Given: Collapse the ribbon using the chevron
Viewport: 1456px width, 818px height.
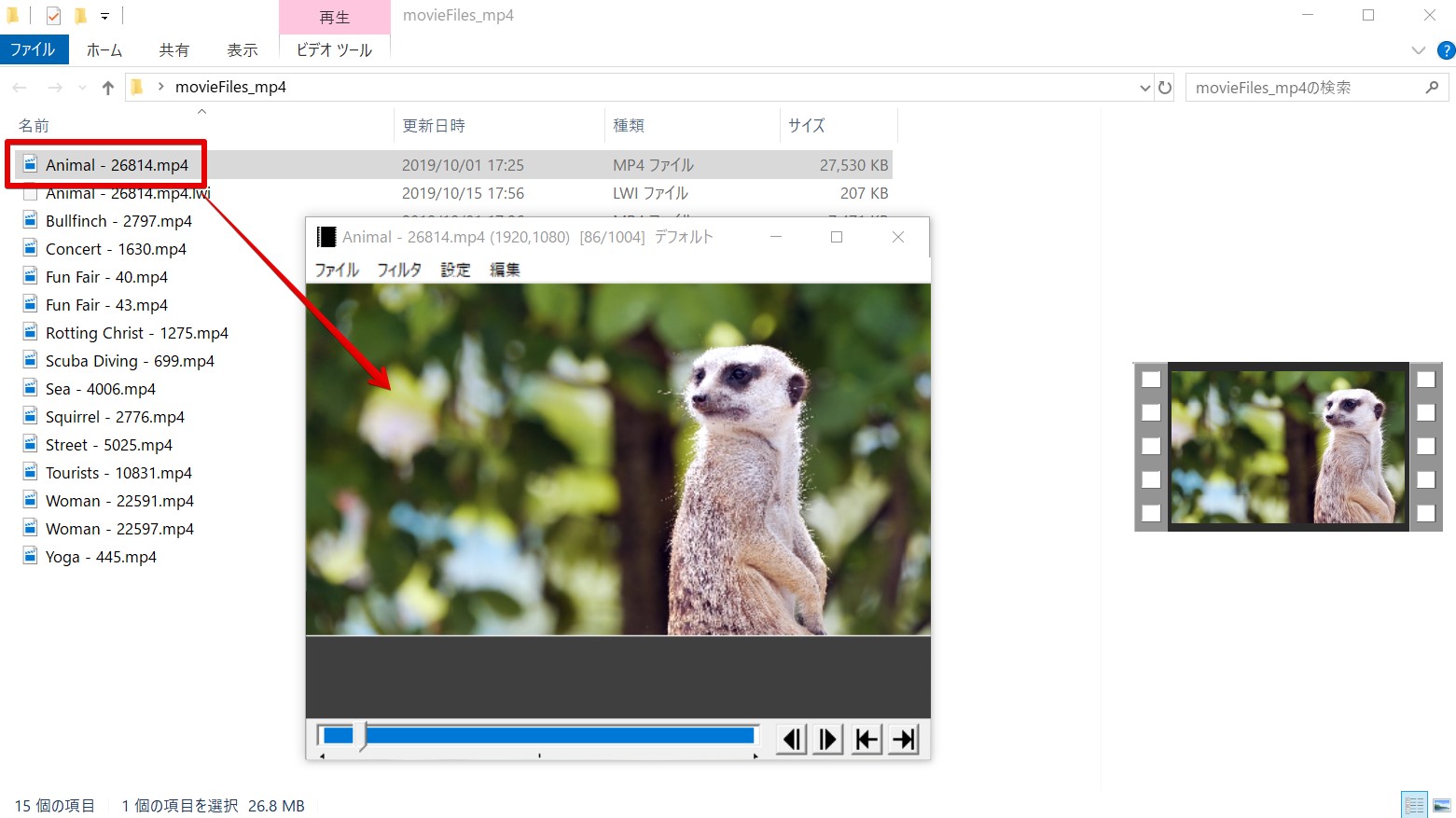Looking at the screenshot, I should [x=1418, y=50].
